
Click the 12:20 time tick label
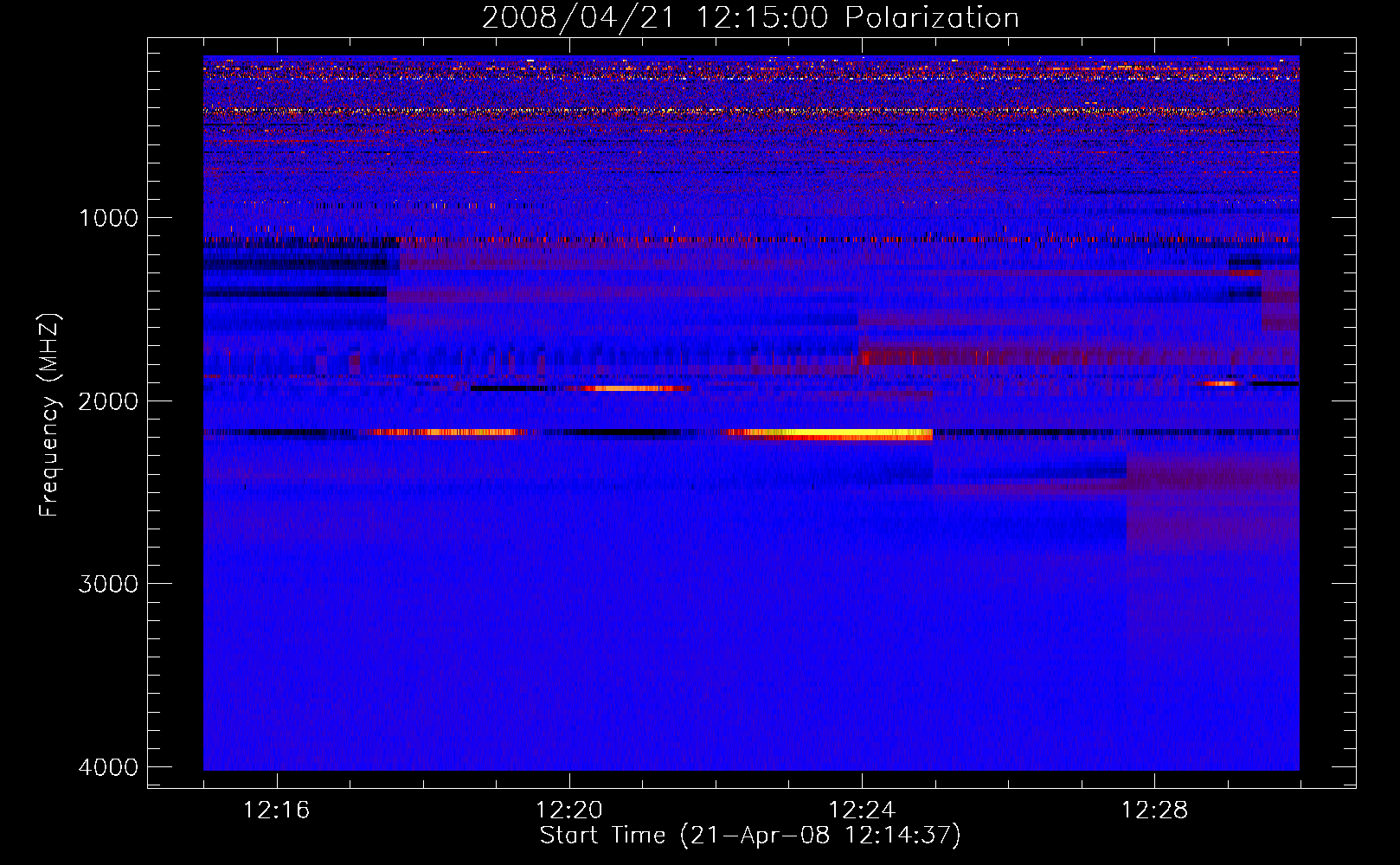point(569,811)
